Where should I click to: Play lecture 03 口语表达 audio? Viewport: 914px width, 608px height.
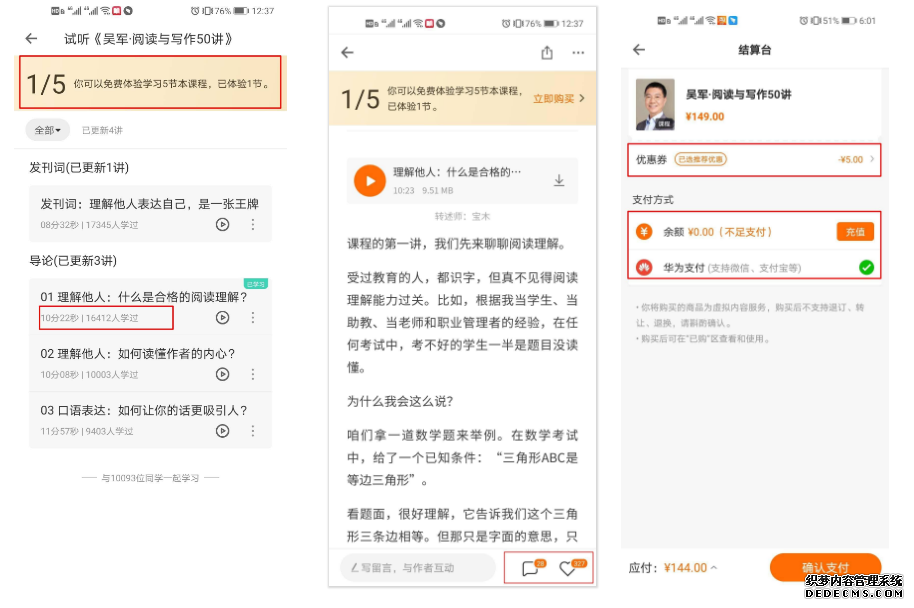click(x=222, y=430)
